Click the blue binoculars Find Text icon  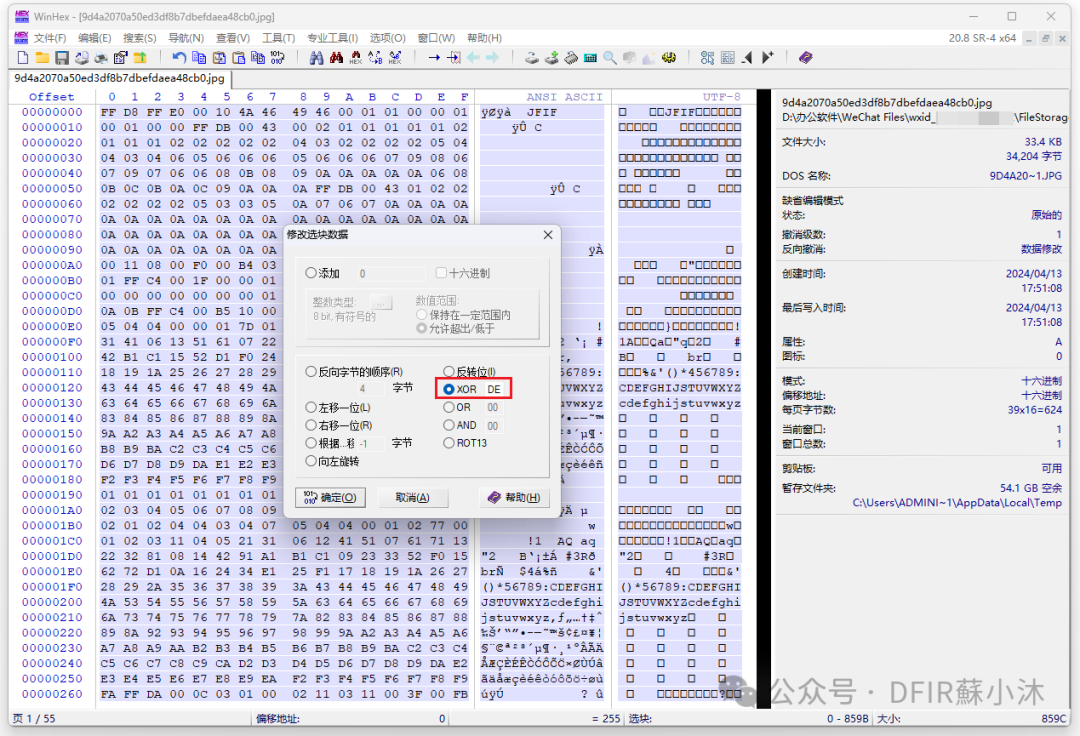tap(316, 58)
